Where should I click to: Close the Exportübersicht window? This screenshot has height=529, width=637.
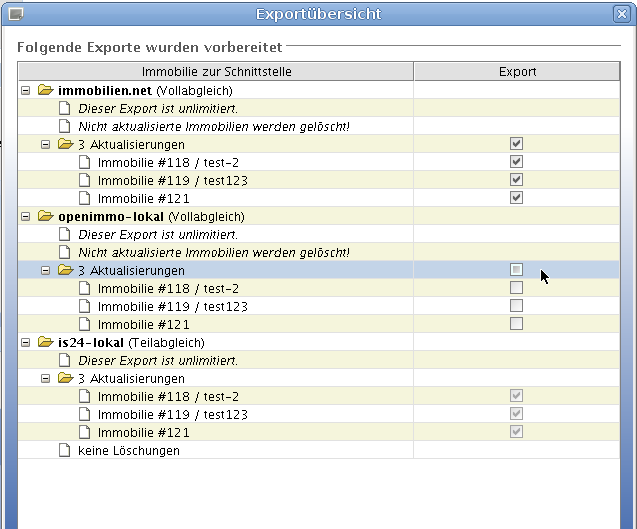[x=621, y=14]
